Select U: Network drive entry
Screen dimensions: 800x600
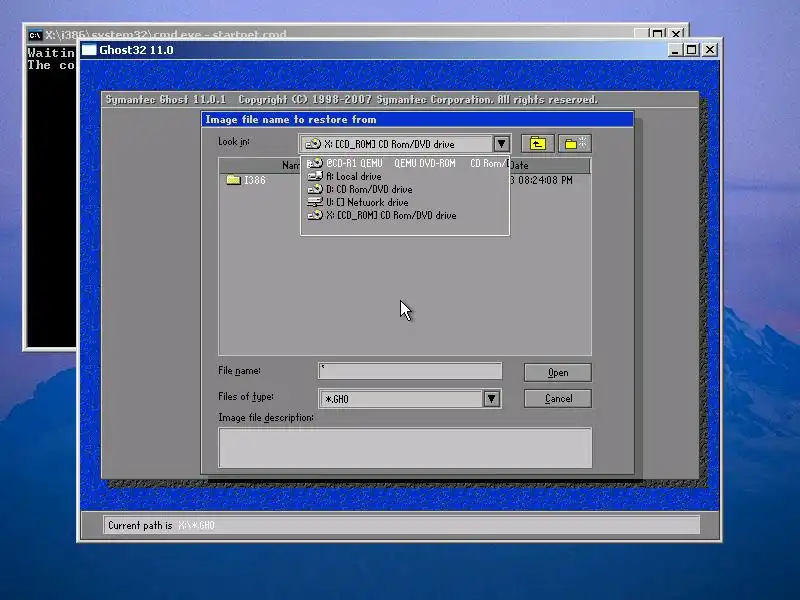click(x=405, y=203)
